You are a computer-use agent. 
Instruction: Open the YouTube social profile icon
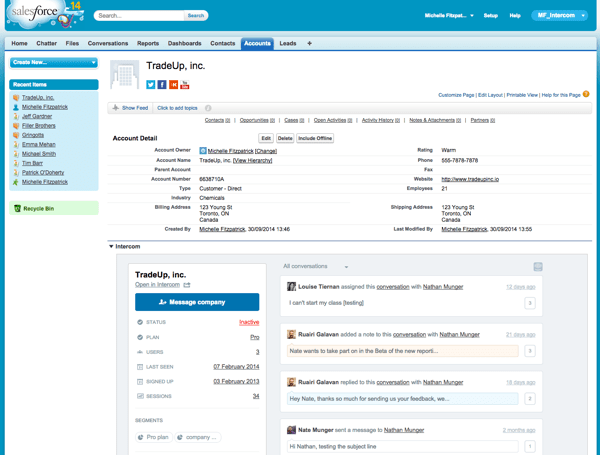184,85
